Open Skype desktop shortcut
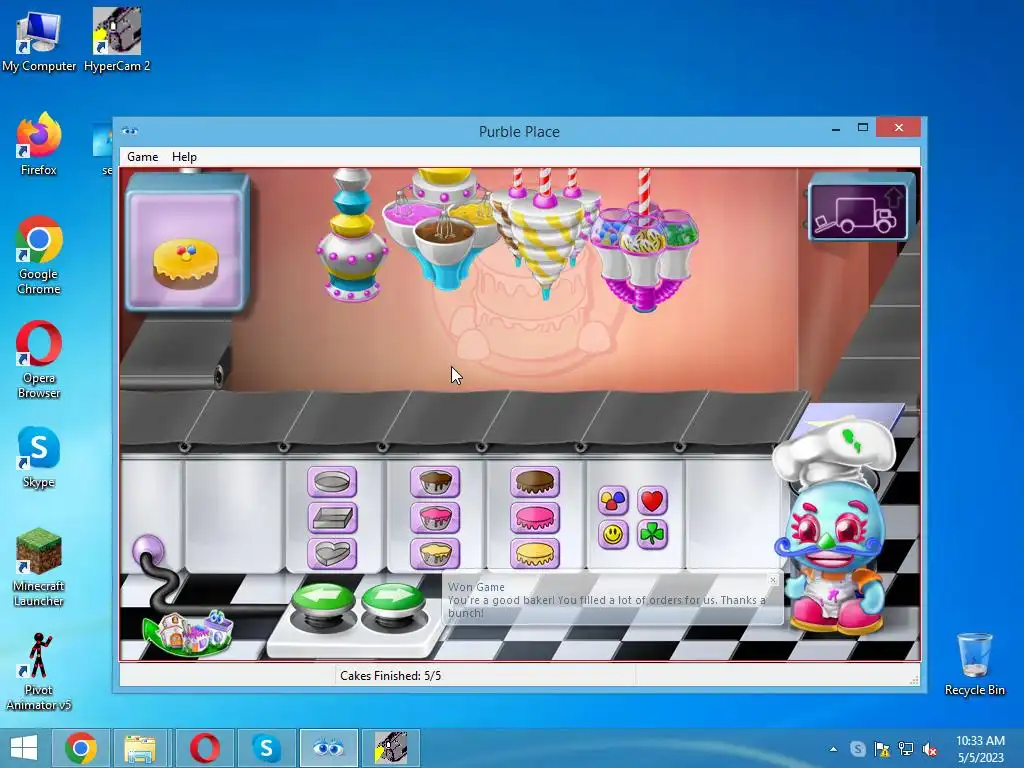 coord(39,458)
